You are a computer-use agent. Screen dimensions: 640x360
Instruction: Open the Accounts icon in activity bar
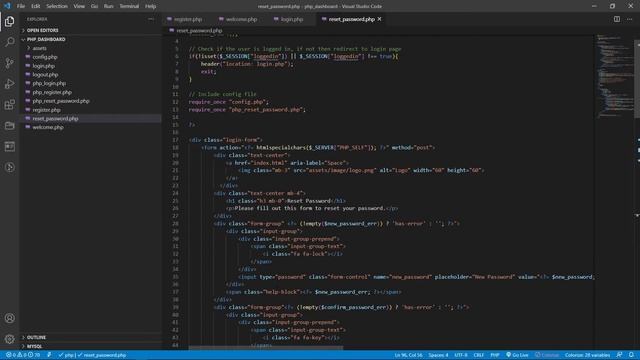9,318
